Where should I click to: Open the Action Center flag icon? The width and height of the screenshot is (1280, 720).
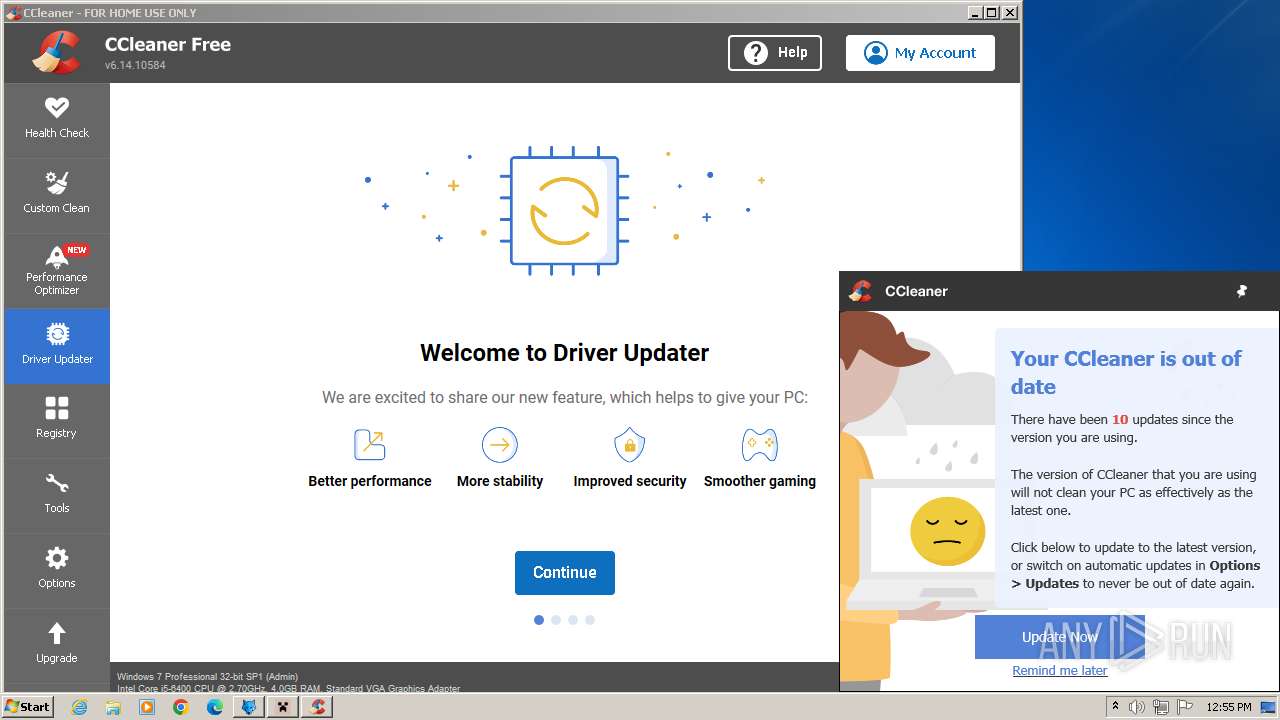click(x=1185, y=707)
